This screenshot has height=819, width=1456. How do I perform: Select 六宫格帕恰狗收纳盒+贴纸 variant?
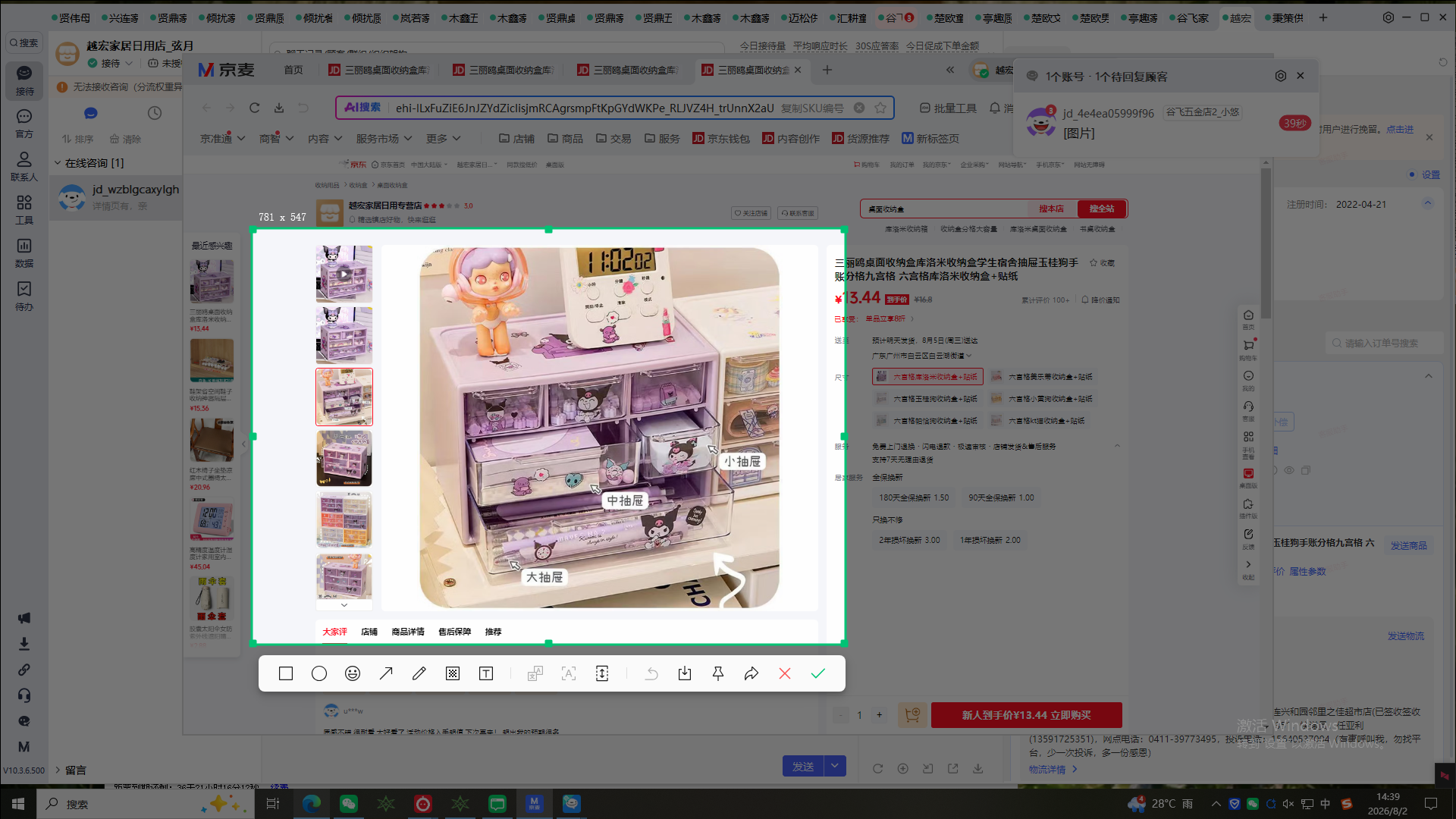point(927,421)
